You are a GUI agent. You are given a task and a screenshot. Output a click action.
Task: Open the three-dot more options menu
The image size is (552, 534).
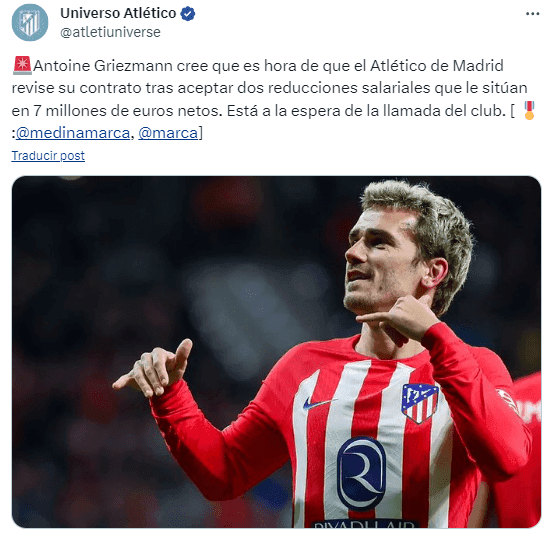tap(532, 14)
